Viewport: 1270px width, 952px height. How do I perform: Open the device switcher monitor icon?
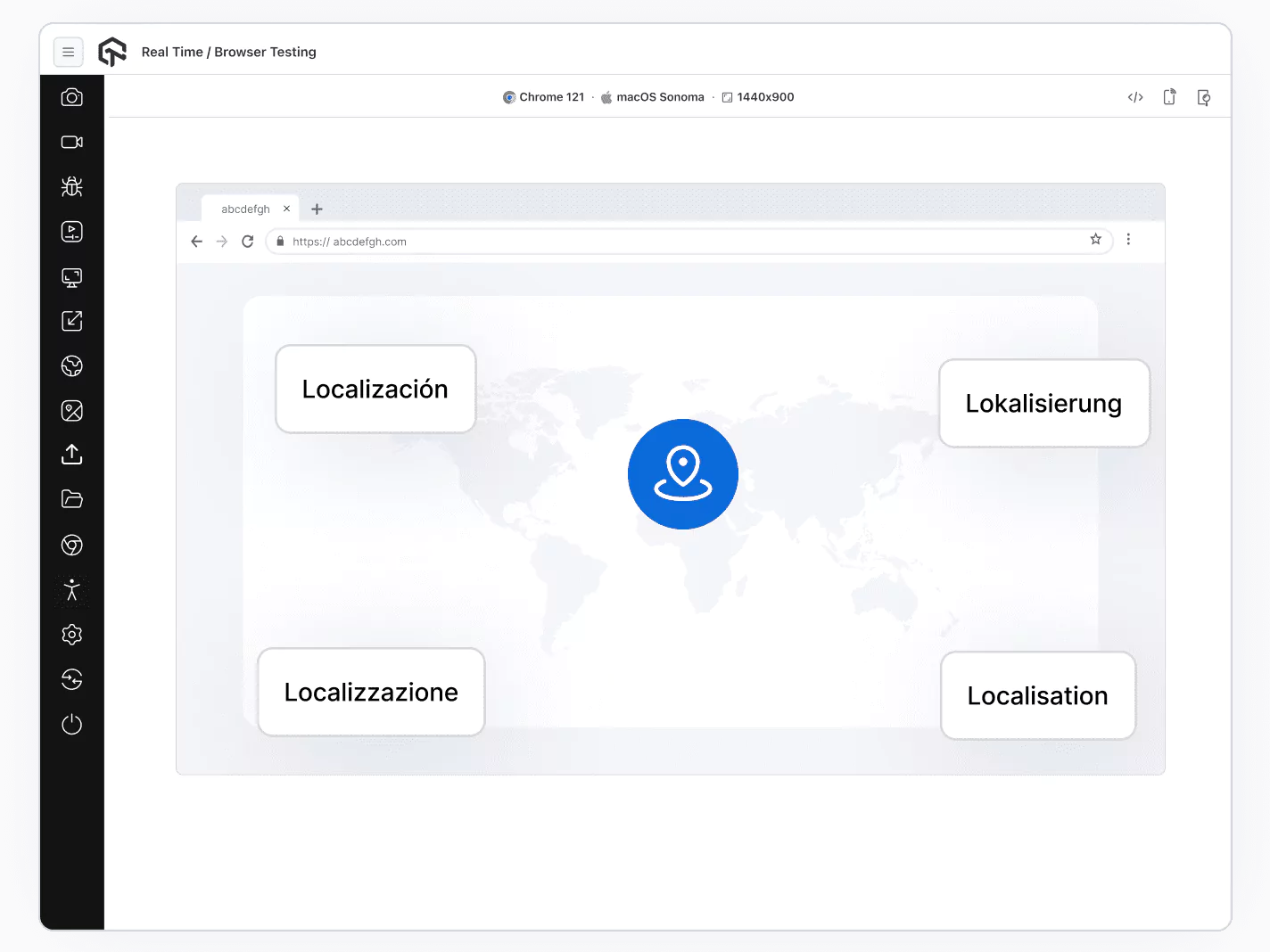(x=71, y=277)
